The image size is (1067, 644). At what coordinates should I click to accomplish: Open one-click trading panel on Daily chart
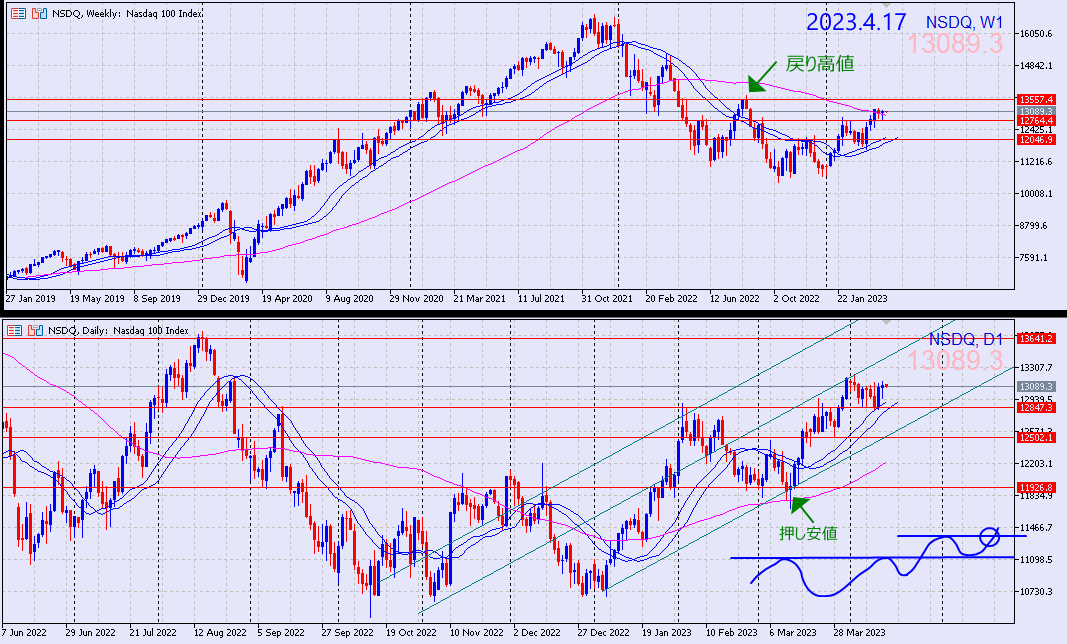pos(14,331)
